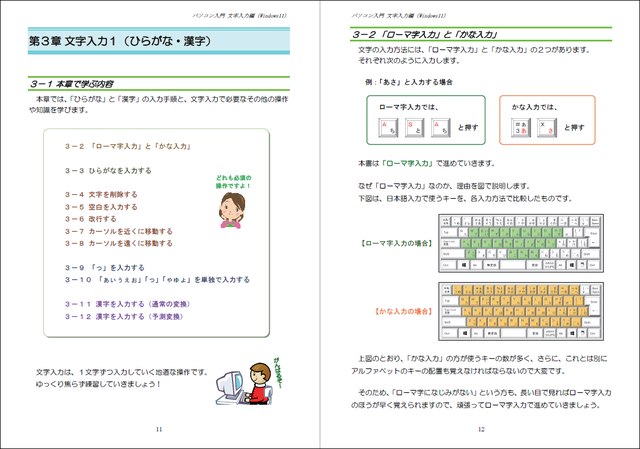Click the 3あ key image in かな入力 box
This screenshot has height=449, width=640.
click(x=521, y=127)
